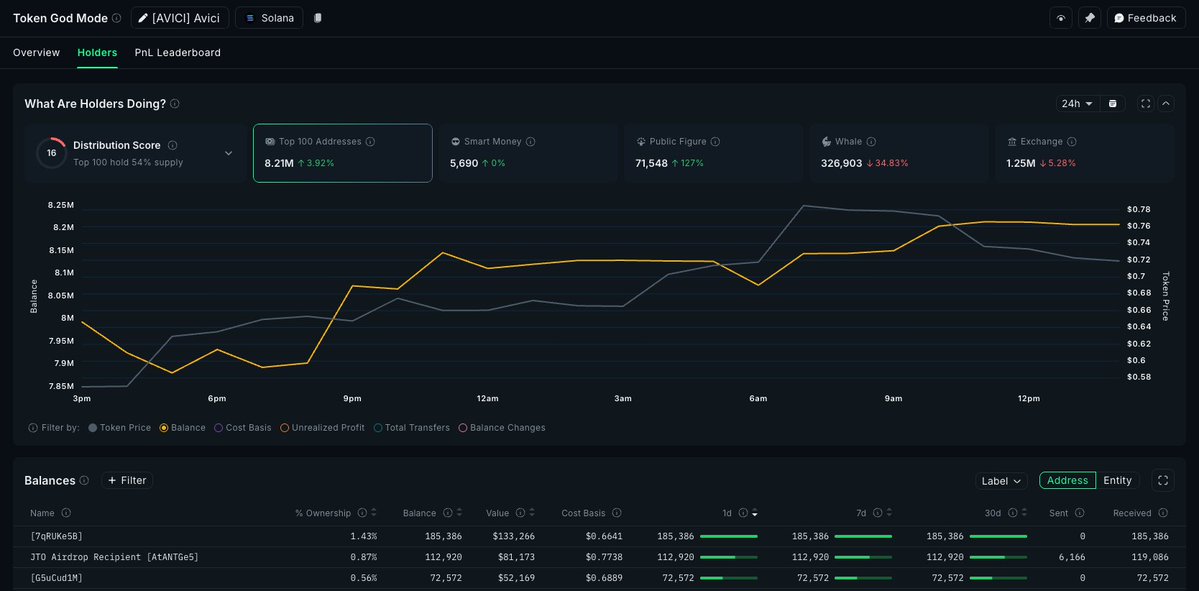Switch to the Overview tab
This screenshot has width=1199, height=591.
click(36, 52)
